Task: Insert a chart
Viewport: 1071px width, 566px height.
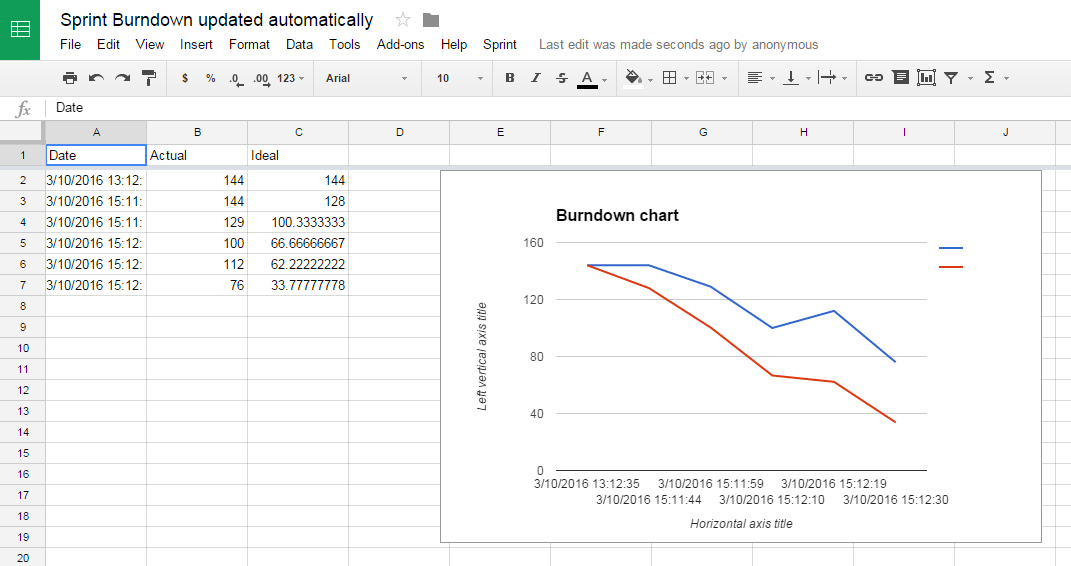Action: tap(926, 77)
